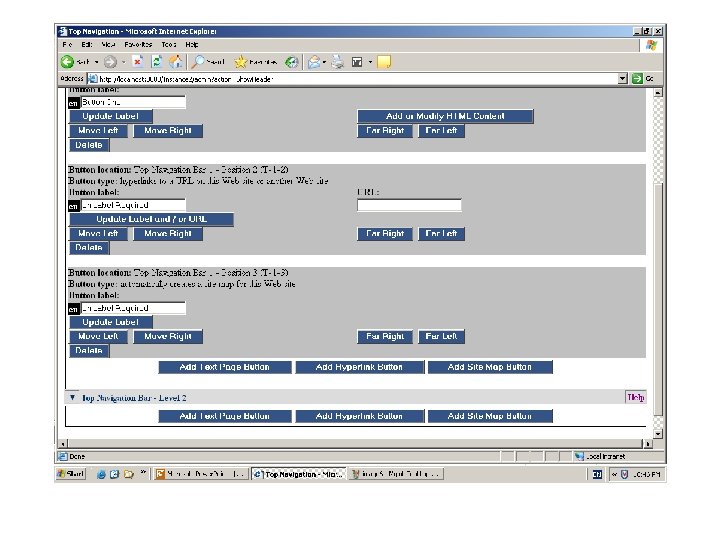Delete the Position 3 site map button
Screen dimensions: 720x540
89,350
